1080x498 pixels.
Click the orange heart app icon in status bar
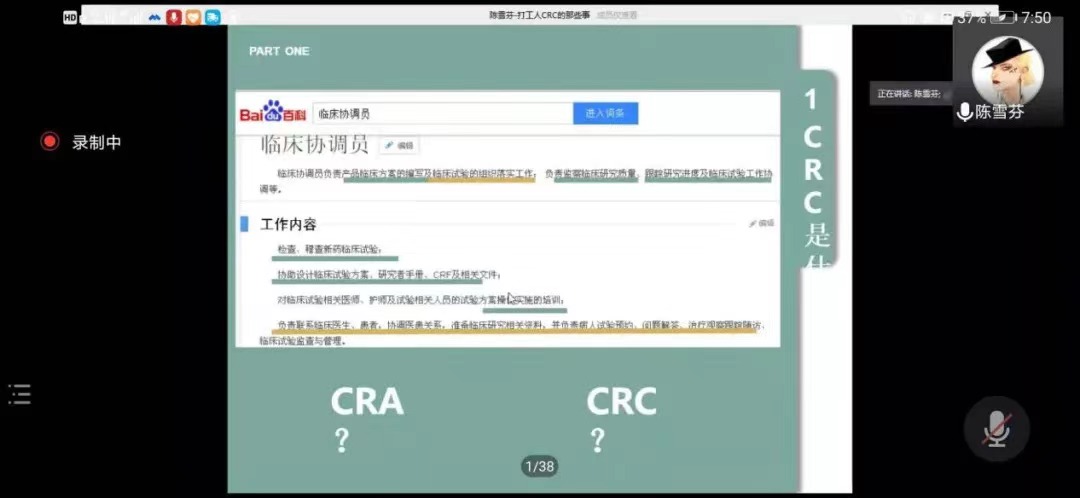(194, 17)
